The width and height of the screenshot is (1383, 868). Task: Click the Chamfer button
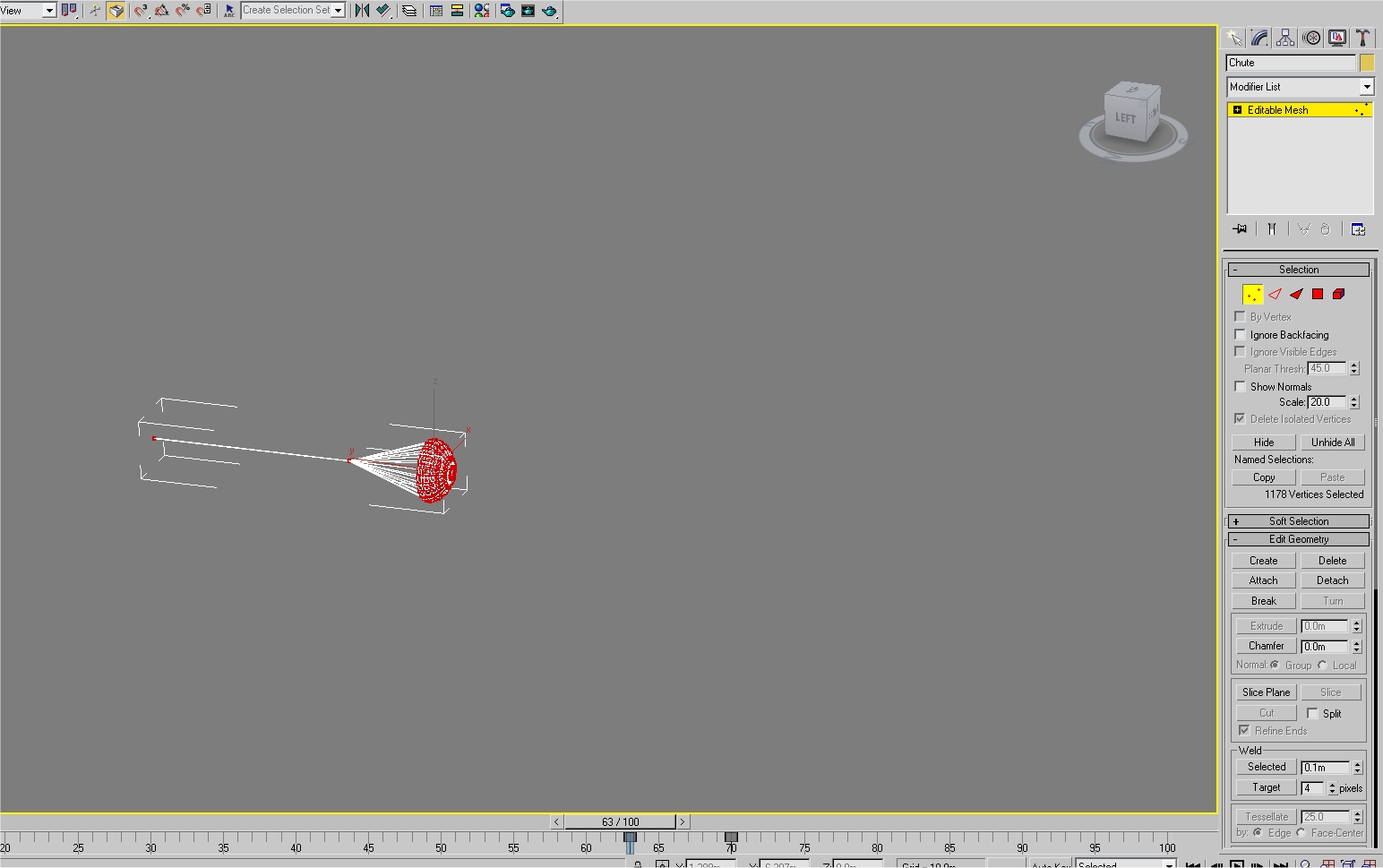click(1267, 646)
